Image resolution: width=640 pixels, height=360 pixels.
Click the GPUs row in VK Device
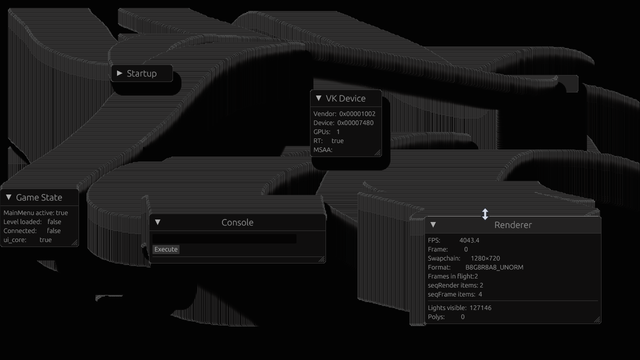click(327, 132)
